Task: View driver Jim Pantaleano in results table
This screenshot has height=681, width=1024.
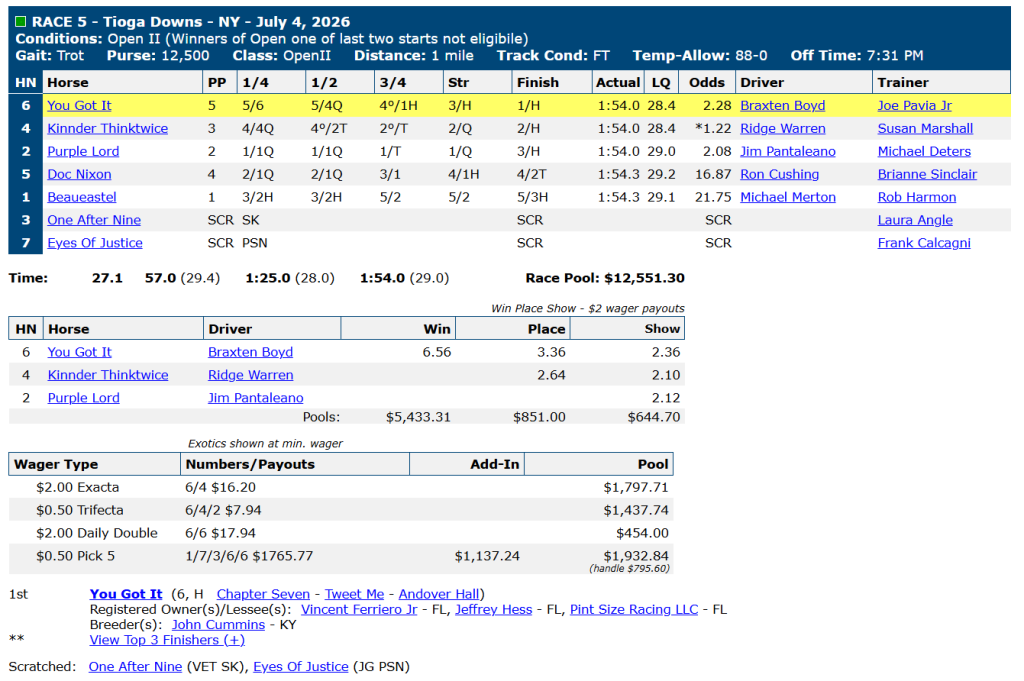Action: (x=788, y=151)
